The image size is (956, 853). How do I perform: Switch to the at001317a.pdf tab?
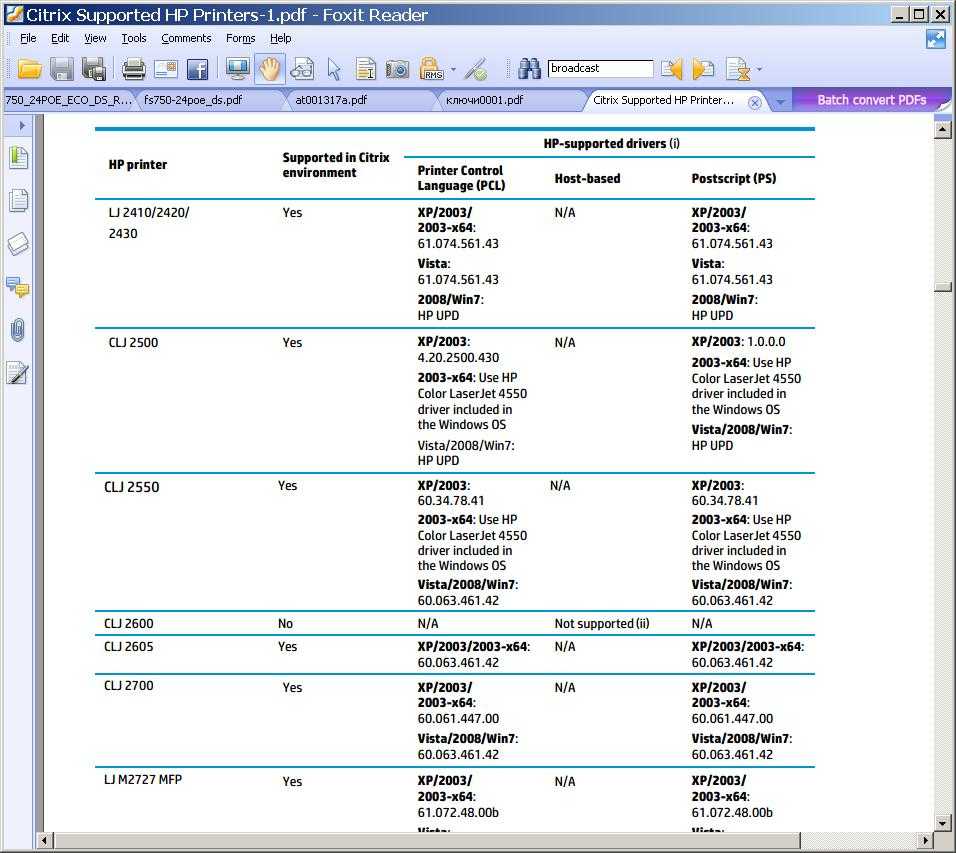click(x=331, y=100)
